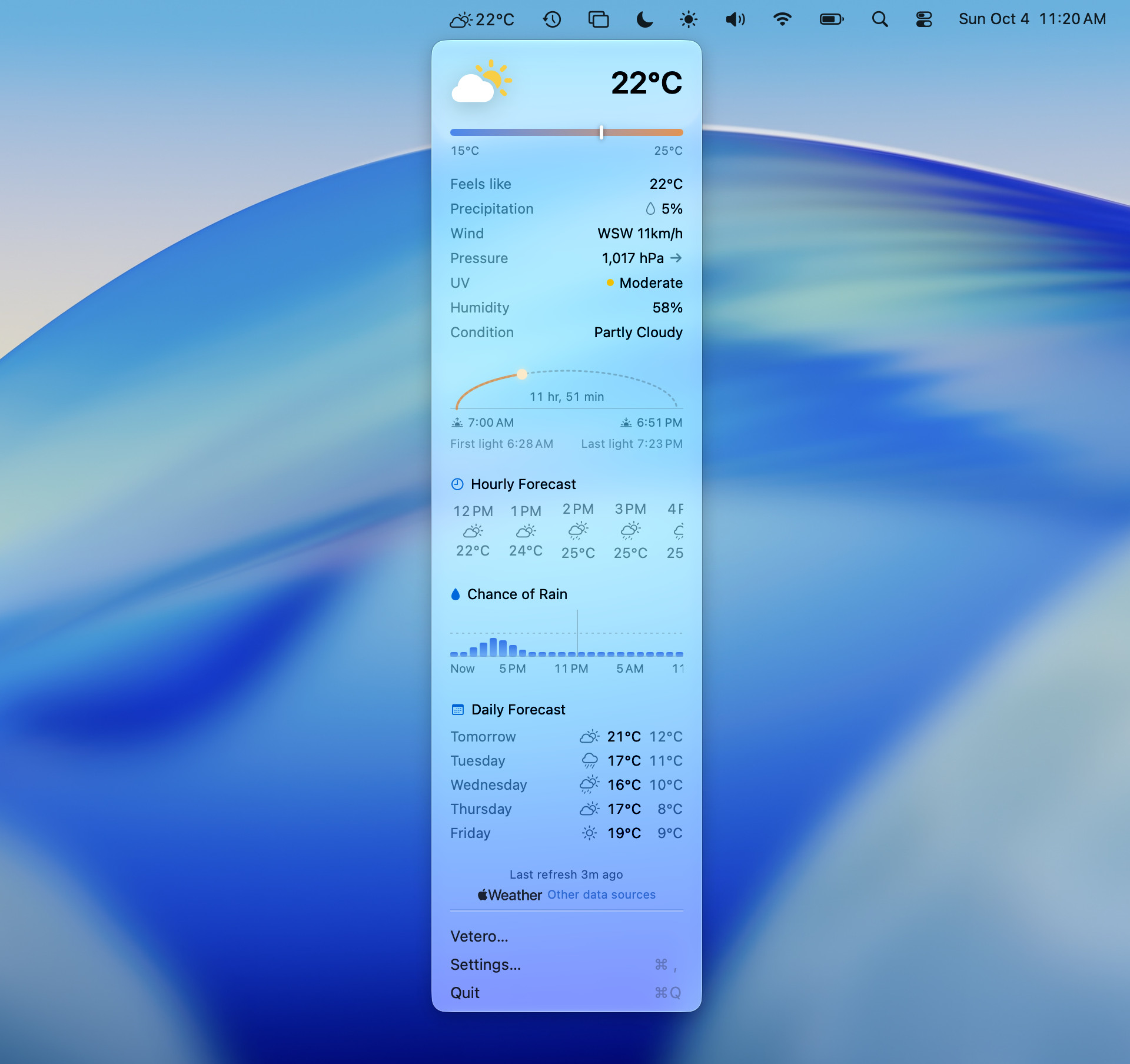This screenshot has height=1064, width=1130.
Task: Click the Hourly Forecast clock icon
Action: pos(457,484)
